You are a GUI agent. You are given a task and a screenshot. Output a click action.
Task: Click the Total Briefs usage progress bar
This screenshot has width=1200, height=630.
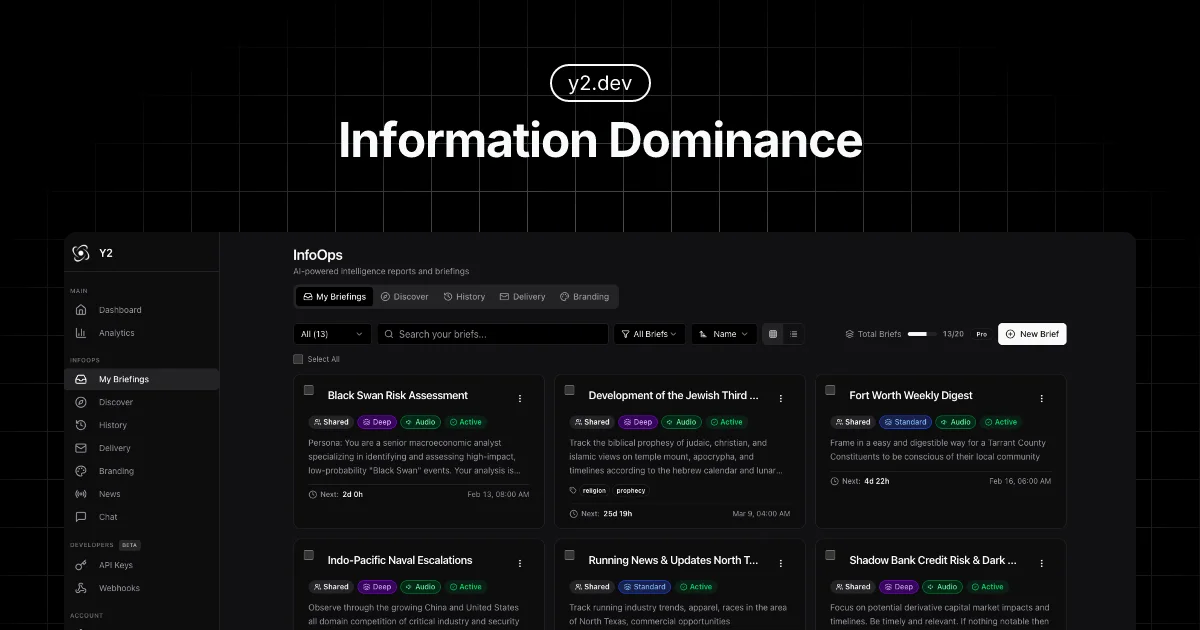point(918,334)
